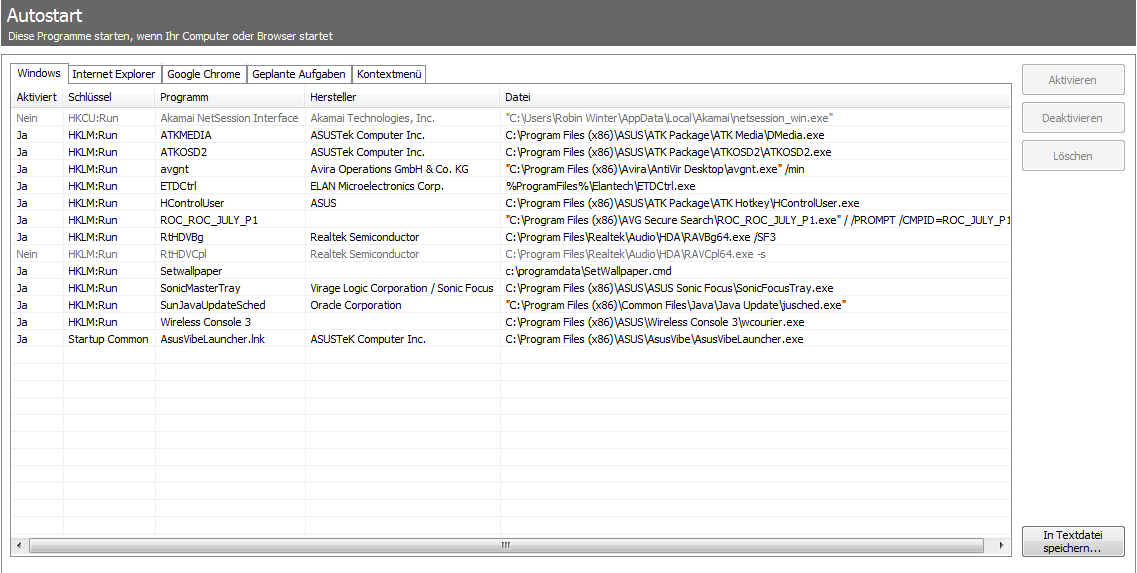Viewport: 1137px width, 573px height.
Task: Click the DMedia.exe file path
Action: tap(664, 135)
